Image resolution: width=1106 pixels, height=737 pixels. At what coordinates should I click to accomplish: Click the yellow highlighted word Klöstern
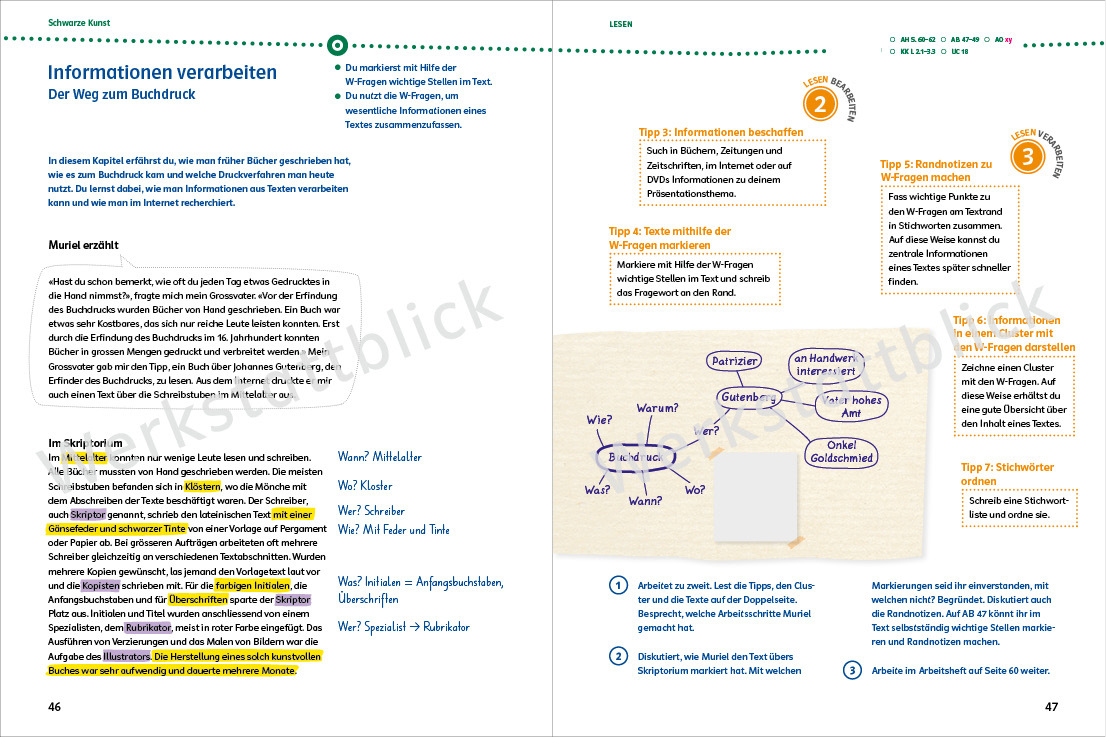click(203, 485)
